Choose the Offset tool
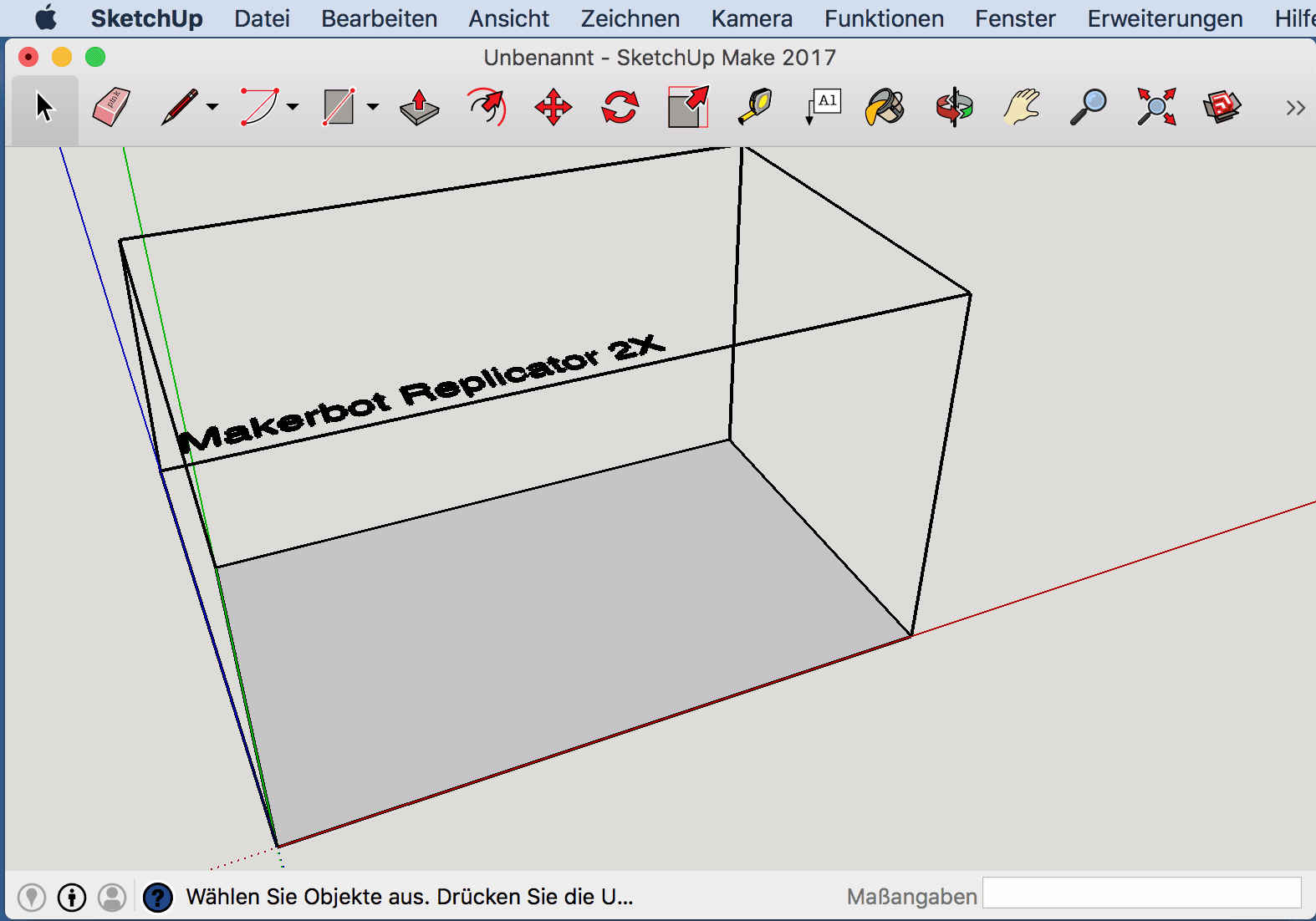 tap(487, 107)
